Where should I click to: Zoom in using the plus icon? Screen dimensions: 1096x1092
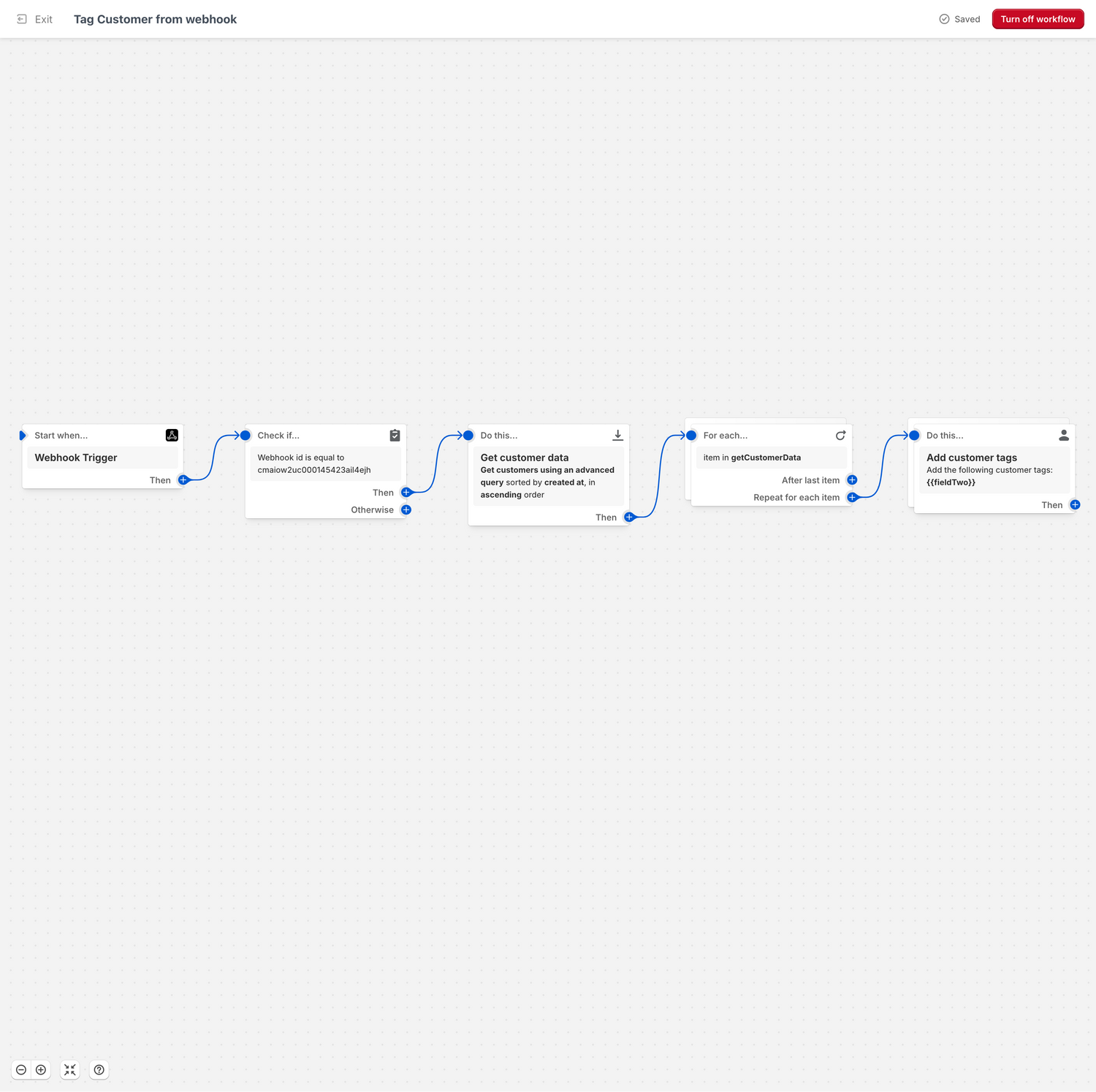pos(41,1069)
